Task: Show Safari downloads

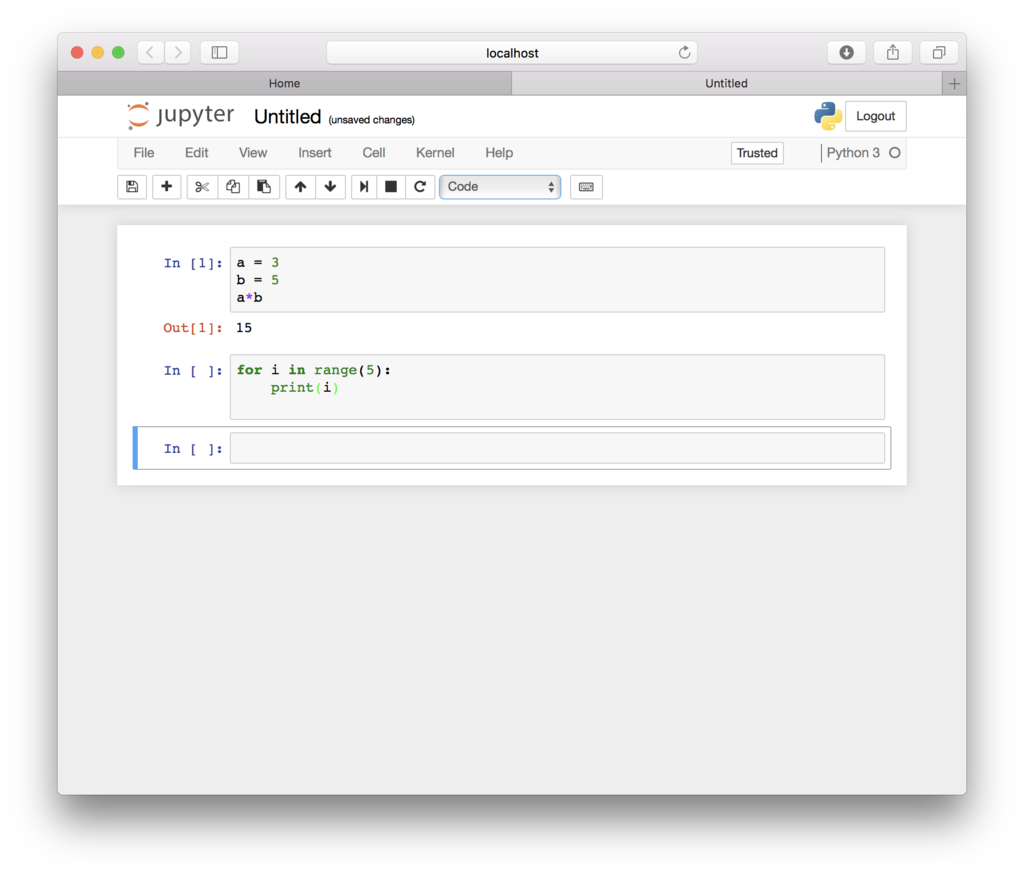Action: coord(846,52)
